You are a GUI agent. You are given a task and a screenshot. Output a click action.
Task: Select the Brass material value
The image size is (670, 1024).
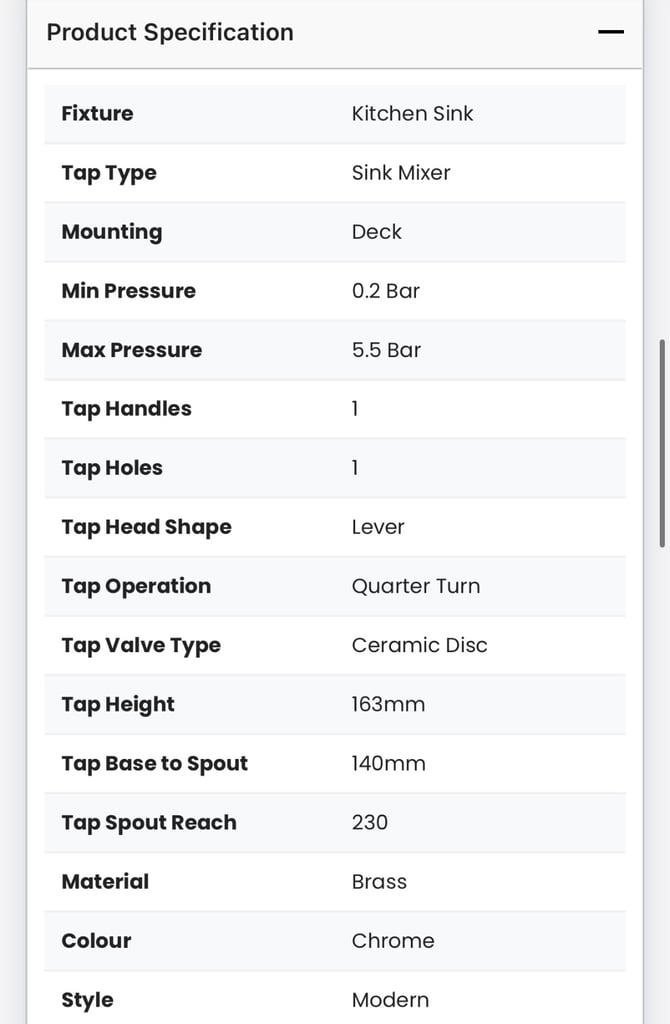(379, 882)
